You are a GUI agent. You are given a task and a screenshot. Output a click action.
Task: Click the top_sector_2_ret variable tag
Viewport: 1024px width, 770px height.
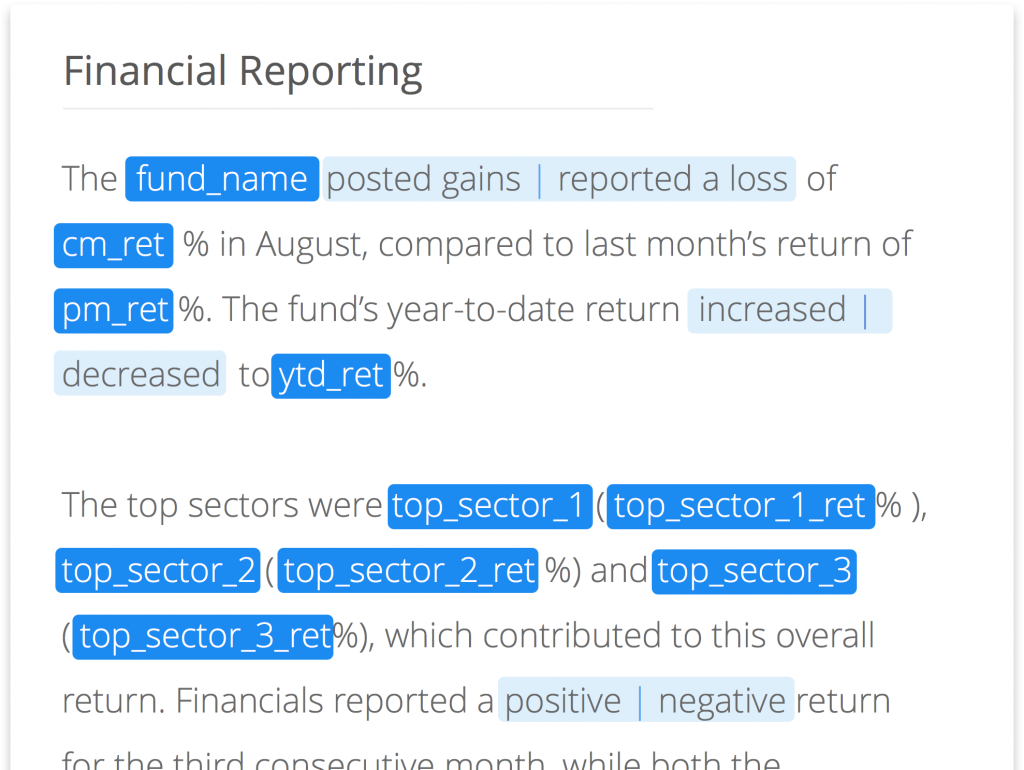(408, 571)
